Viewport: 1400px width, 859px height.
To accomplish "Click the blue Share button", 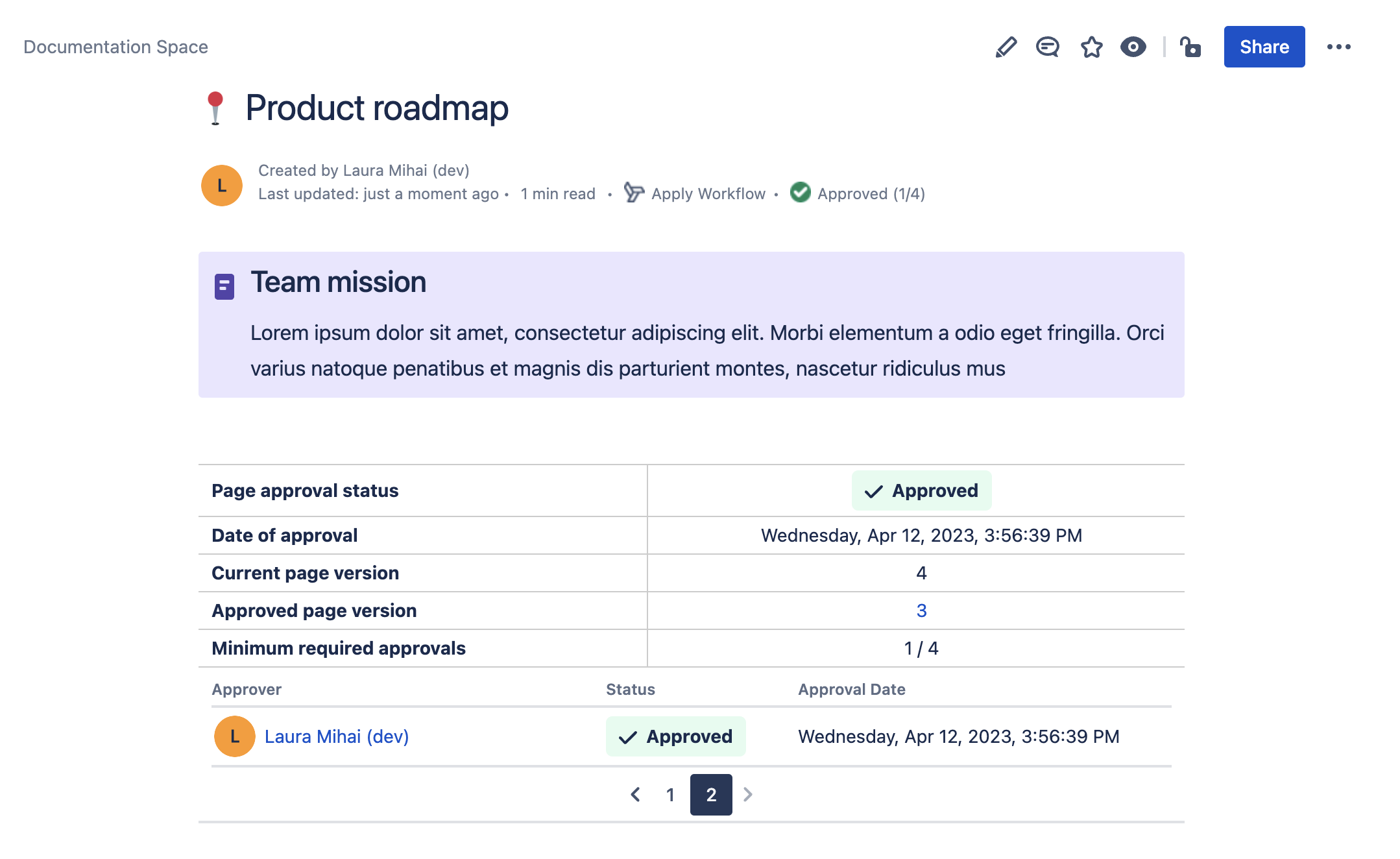I will click(x=1264, y=47).
